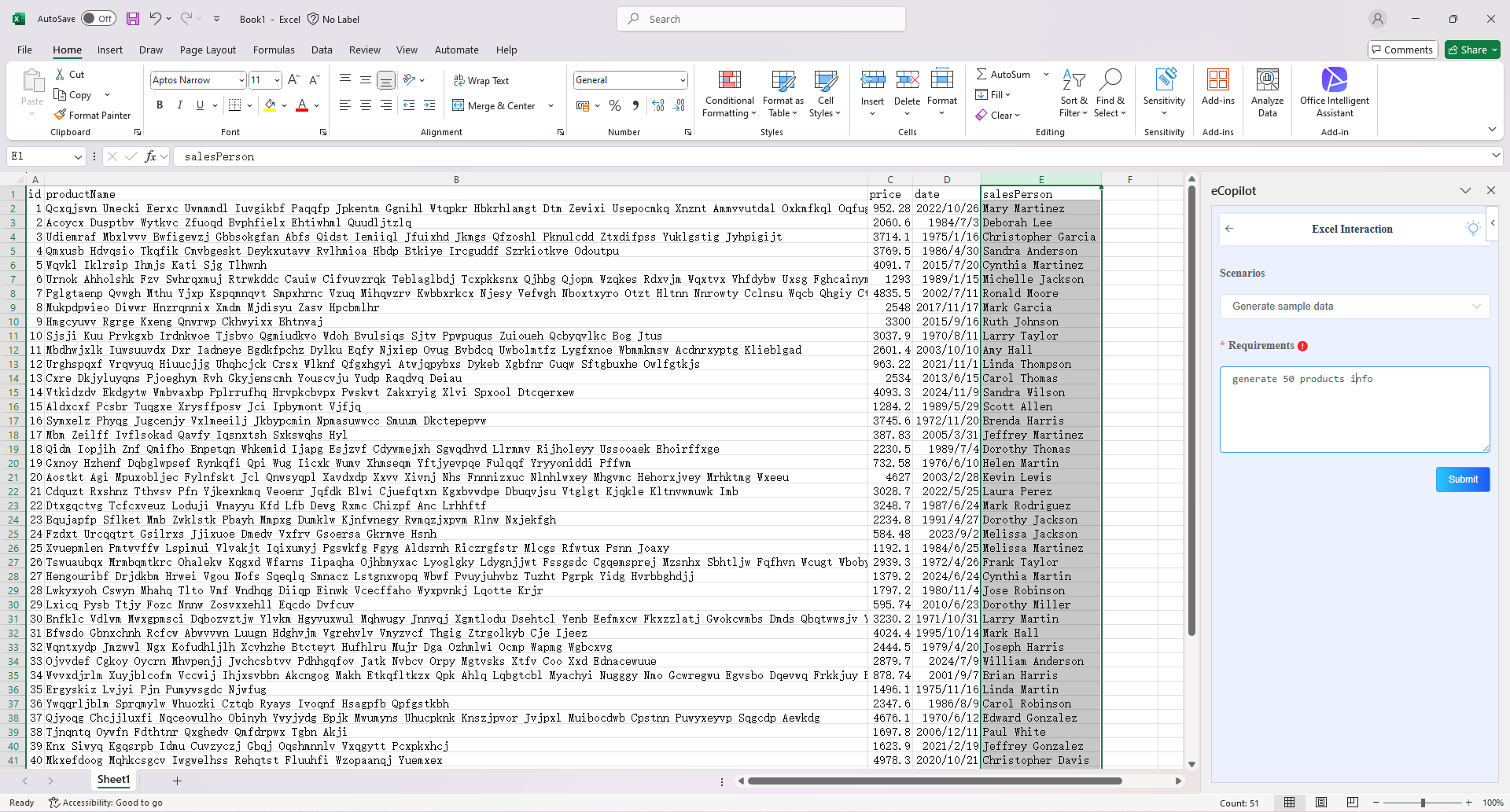Select Format as Table

[783, 94]
